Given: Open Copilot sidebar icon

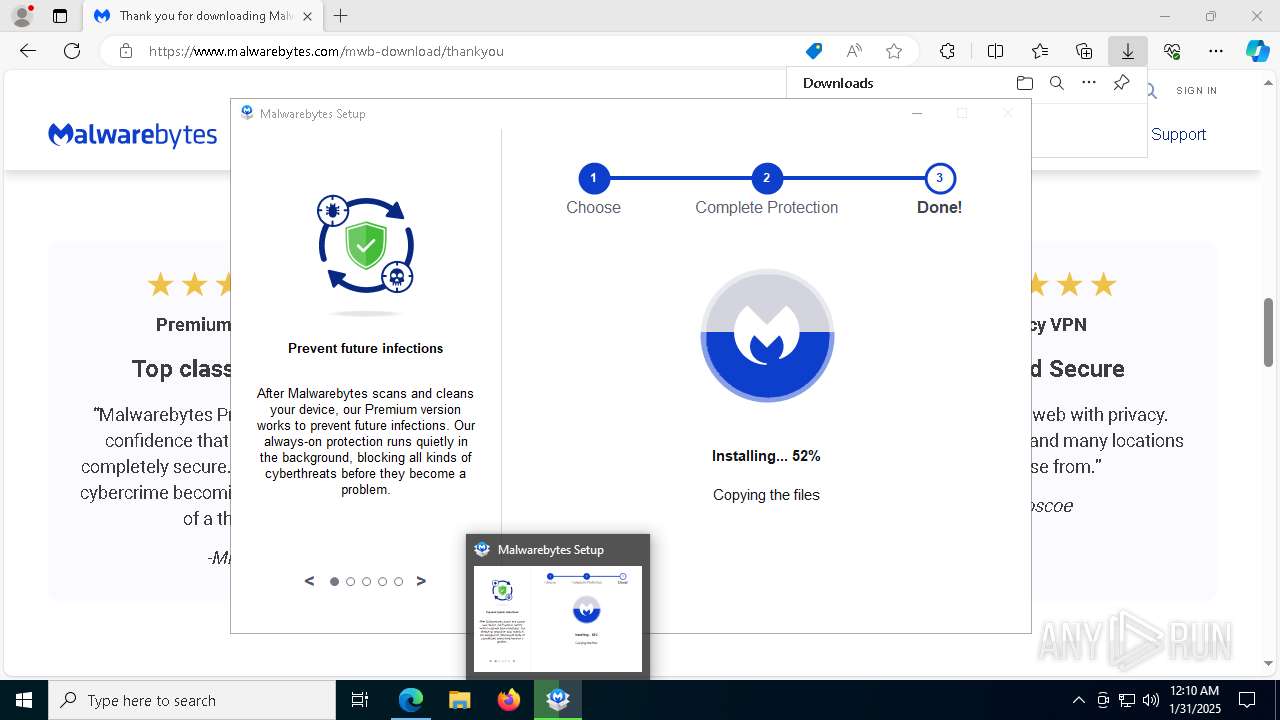Looking at the screenshot, I should point(1257,51).
